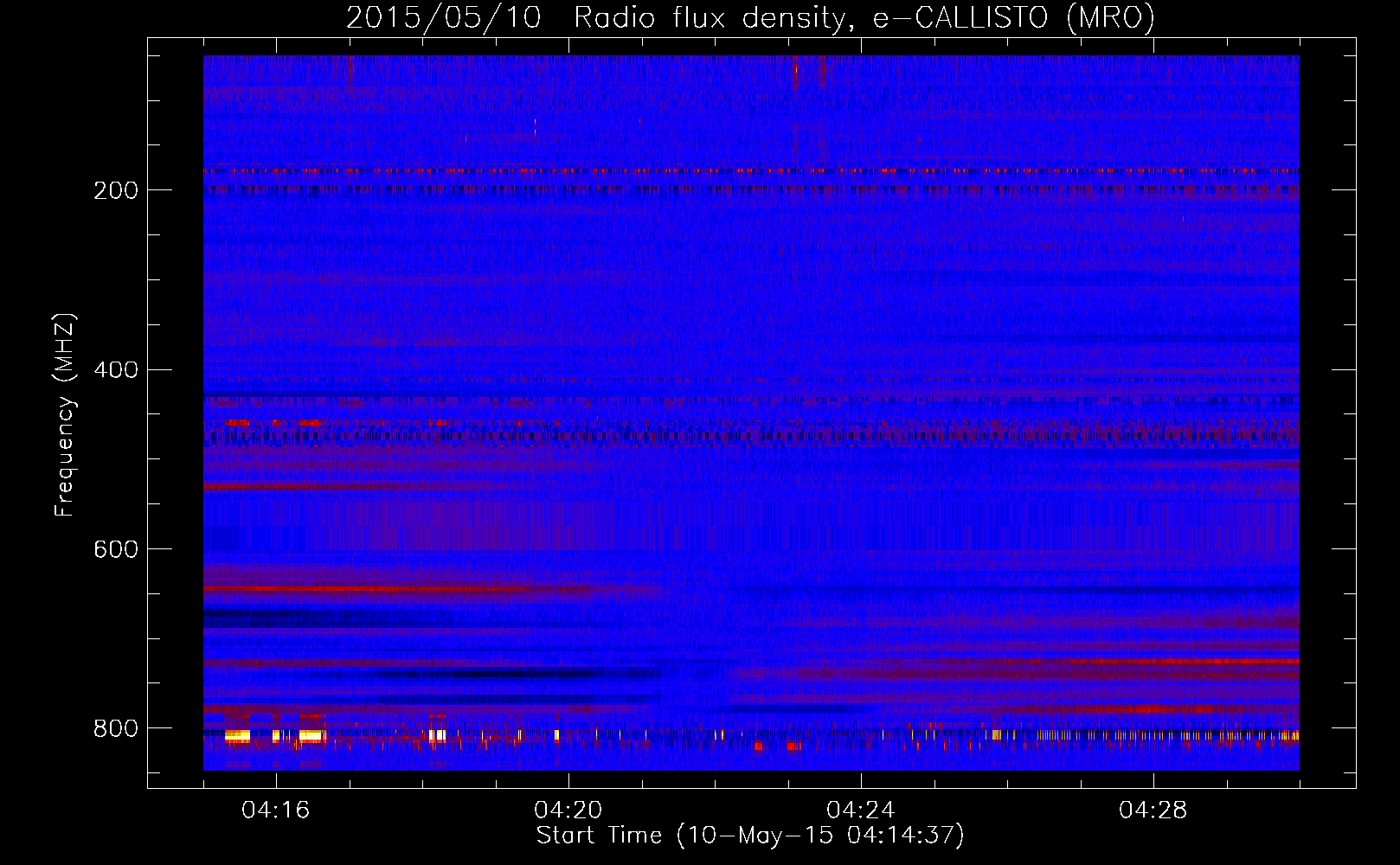This screenshot has height=865, width=1400.
Task: Click the 04:16 time tick label
Action: click(276, 811)
